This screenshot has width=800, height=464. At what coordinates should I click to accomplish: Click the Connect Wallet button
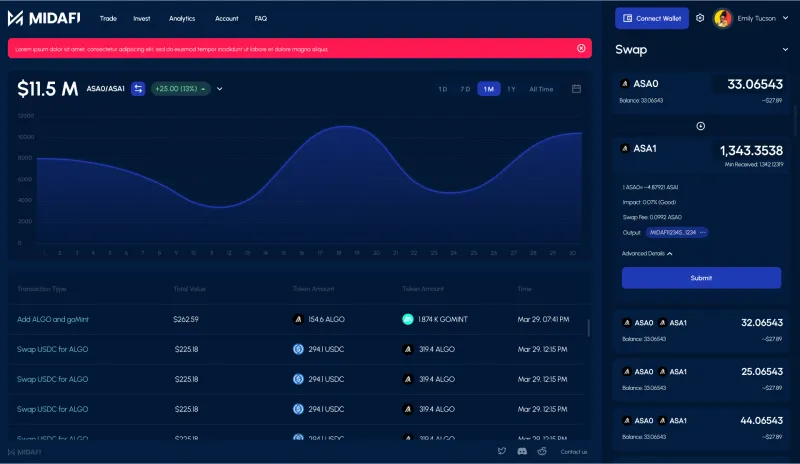point(652,18)
